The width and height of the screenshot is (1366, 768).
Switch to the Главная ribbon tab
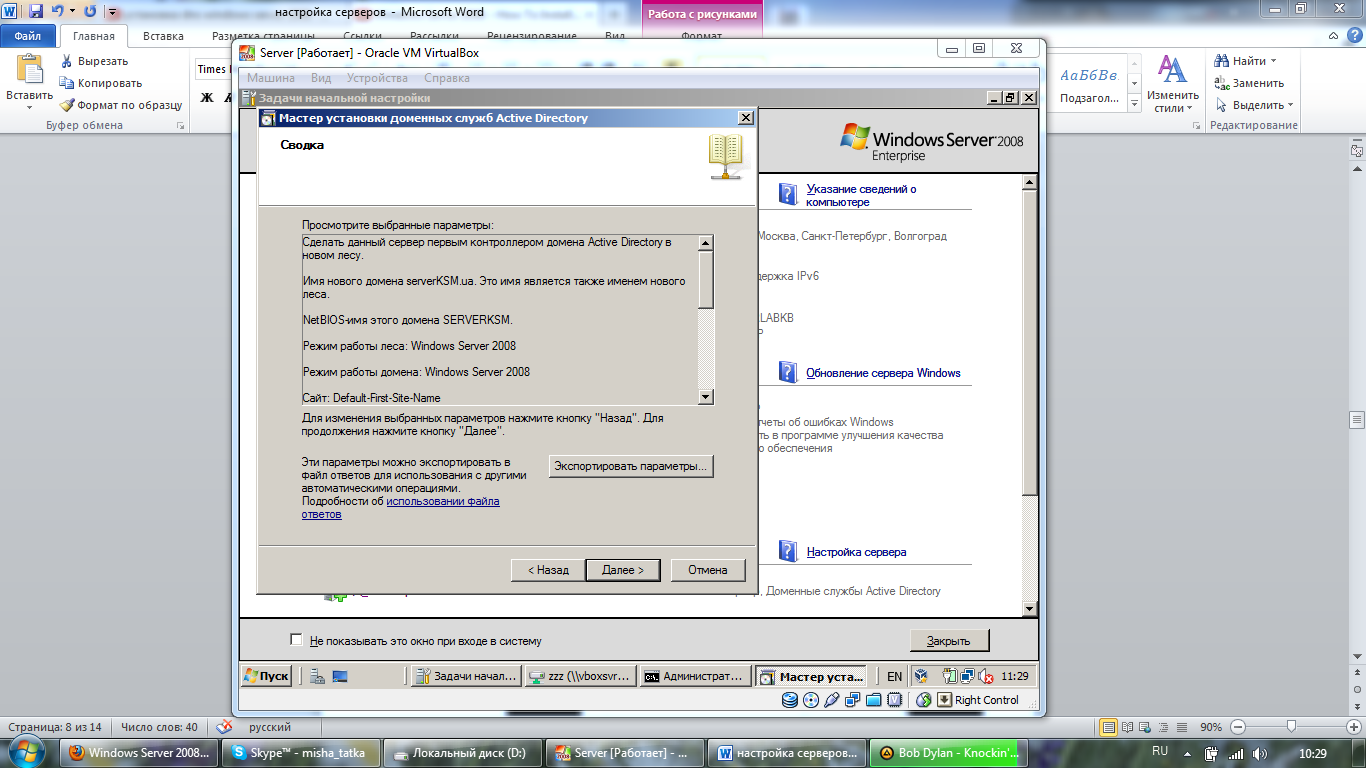(x=94, y=36)
